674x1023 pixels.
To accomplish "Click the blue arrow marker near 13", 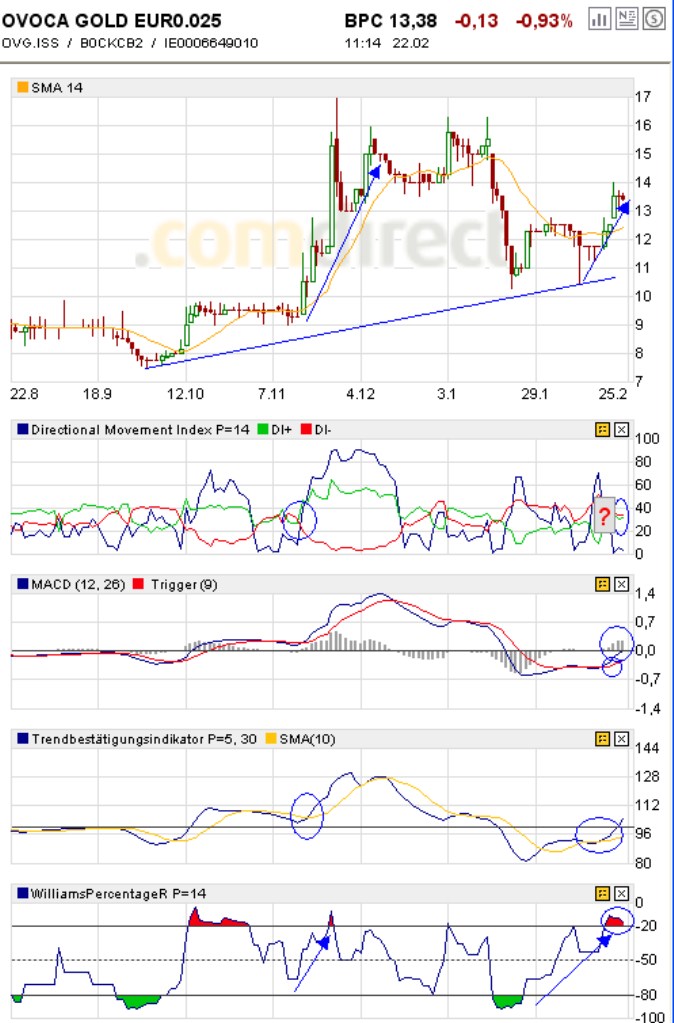I will (622, 208).
